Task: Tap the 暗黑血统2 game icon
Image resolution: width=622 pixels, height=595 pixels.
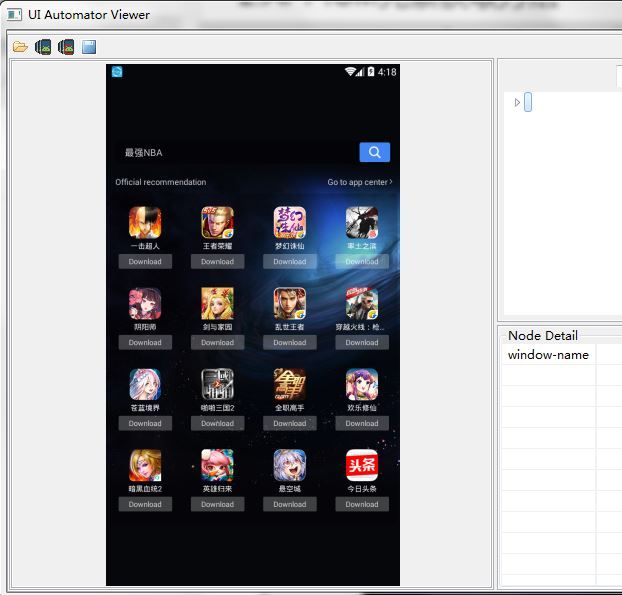Action: tap(145, 466)
